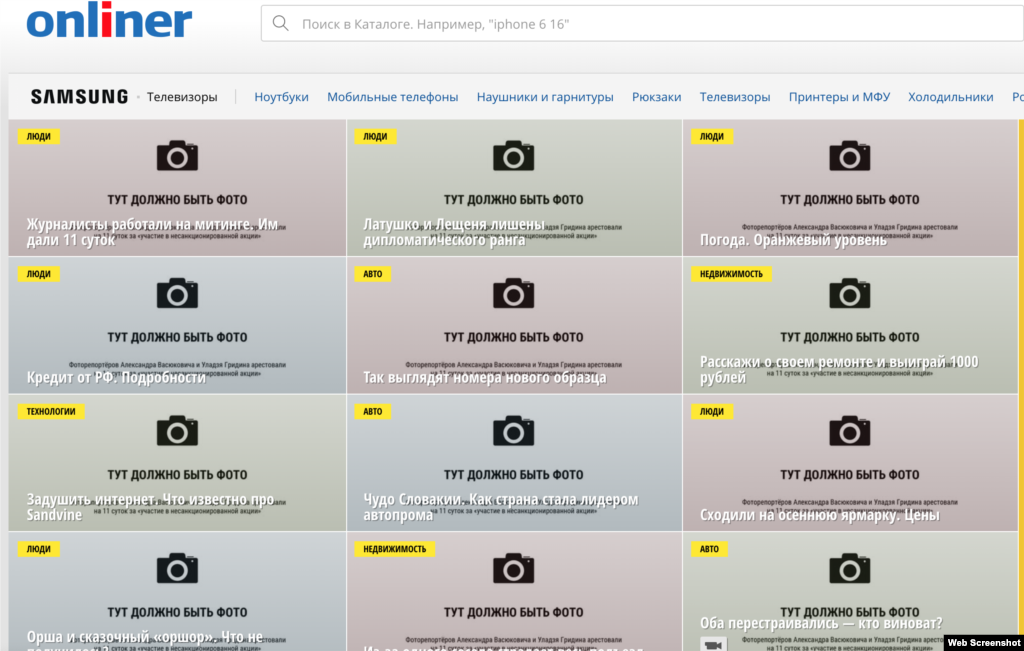Select Рюкзаки in the navigation bar
The height and width of the screenshot is (651, 1024).
[x=656, y=97]
